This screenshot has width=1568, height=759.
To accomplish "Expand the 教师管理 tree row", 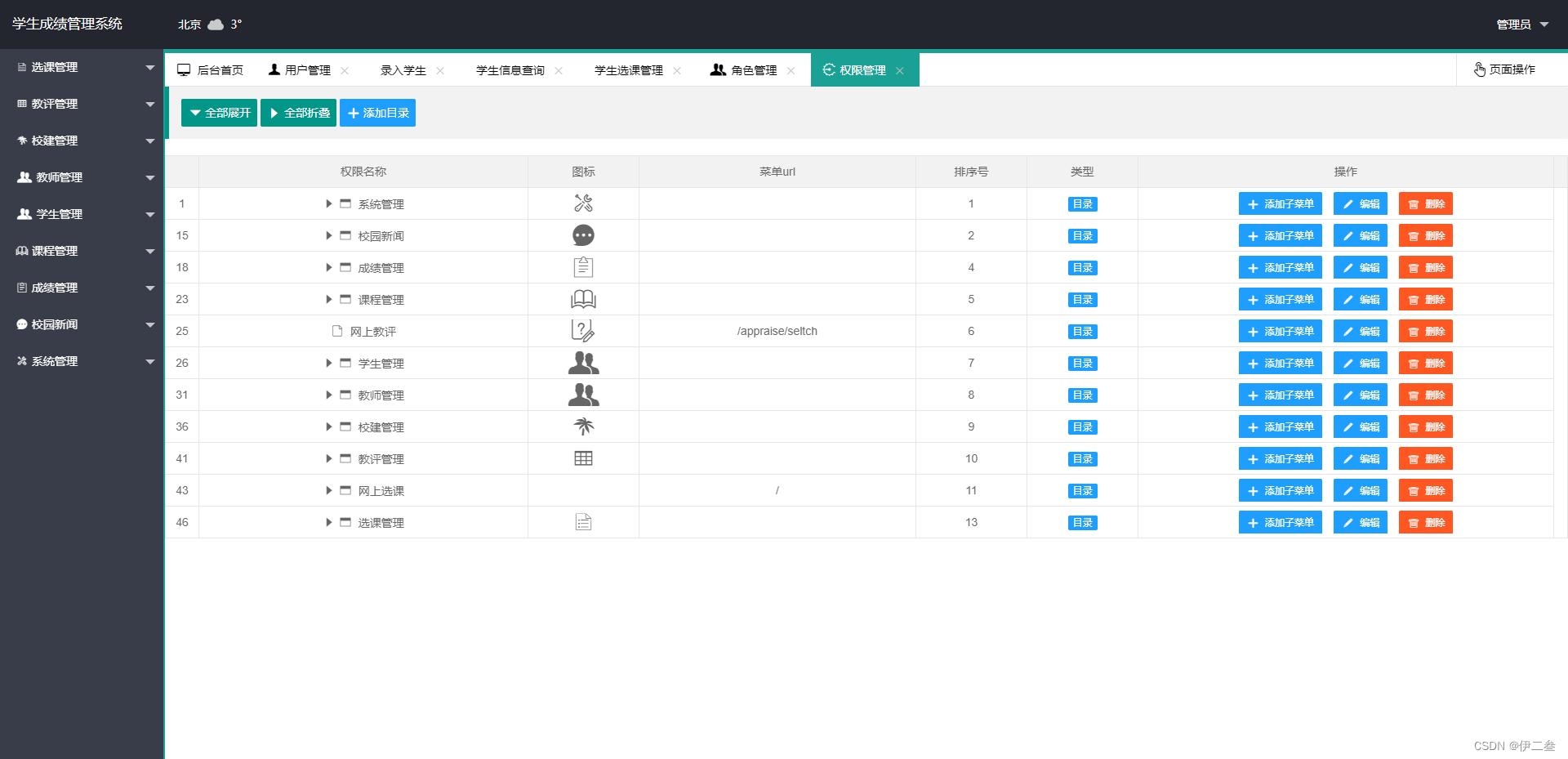I will [x=328, y=395].
